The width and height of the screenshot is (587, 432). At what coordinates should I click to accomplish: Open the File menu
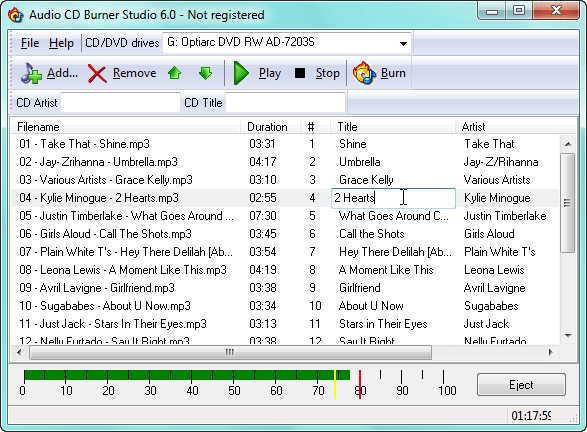click(x=30, y=43)
